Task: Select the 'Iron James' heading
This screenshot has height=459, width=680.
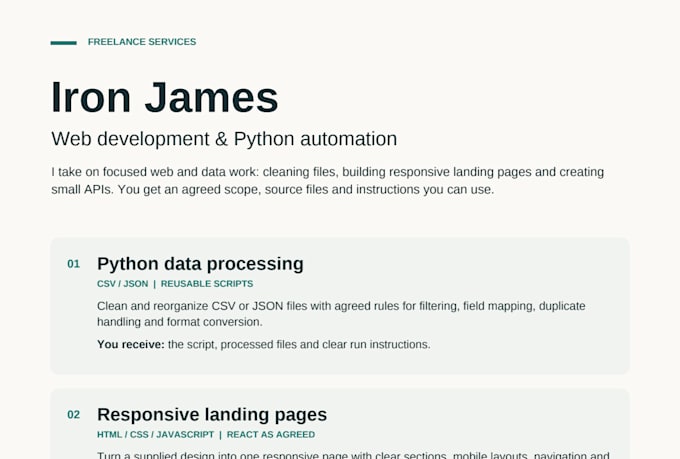Action: tap(165, 98)
